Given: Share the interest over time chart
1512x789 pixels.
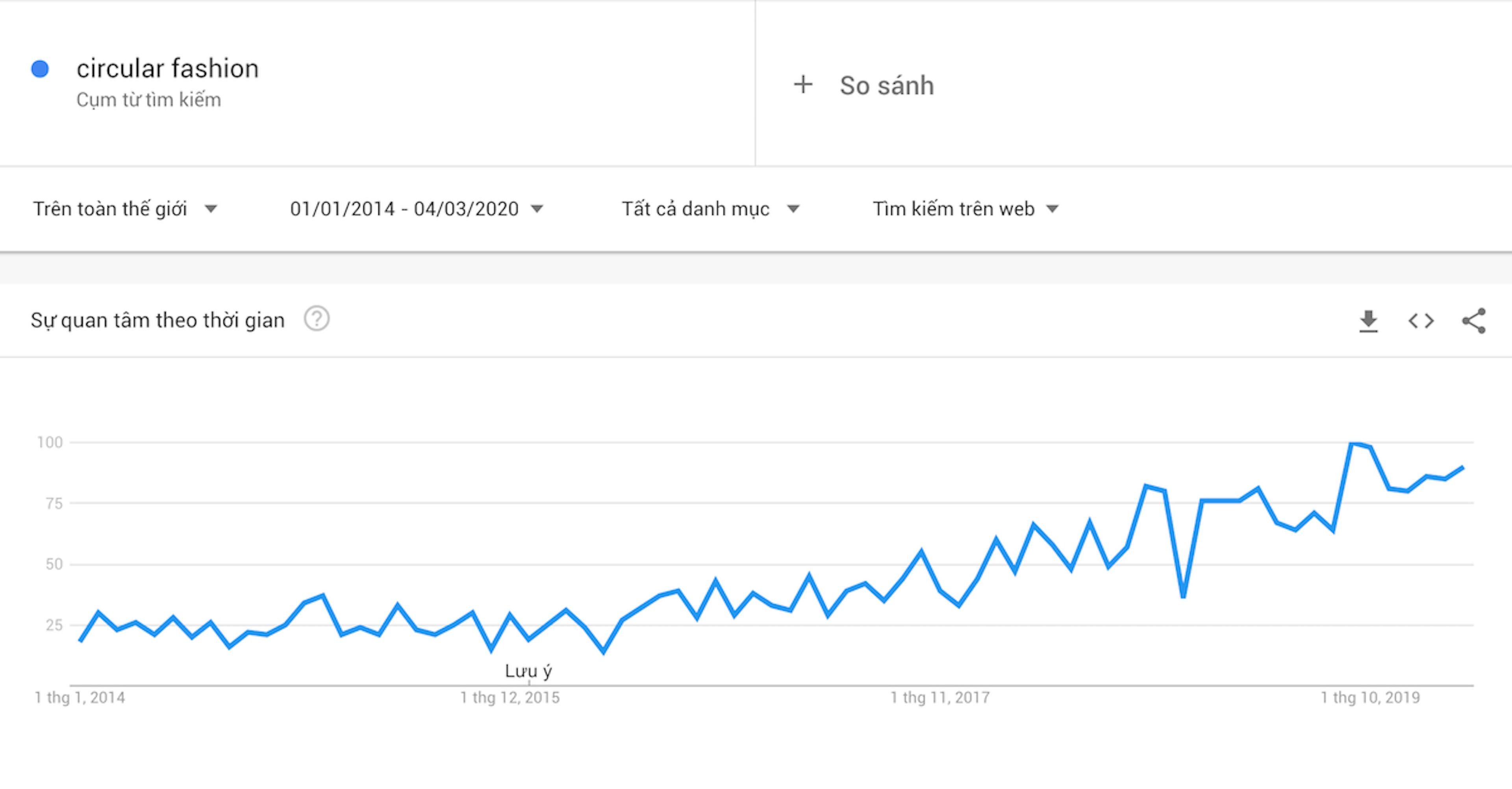Looking at the screenshot, I should point(1474,321).
